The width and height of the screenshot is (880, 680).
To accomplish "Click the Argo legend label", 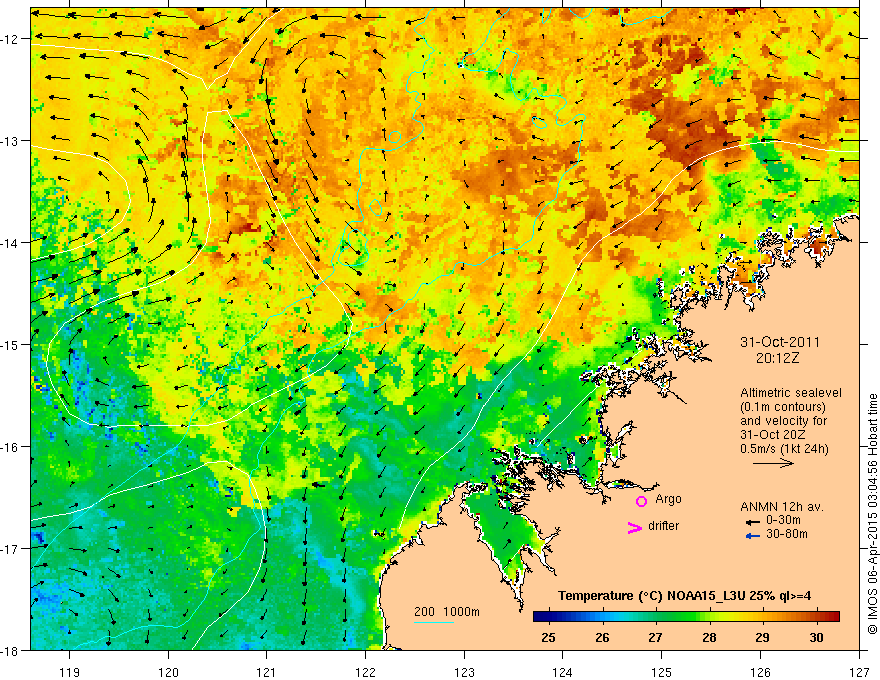I will coord(668,499).
